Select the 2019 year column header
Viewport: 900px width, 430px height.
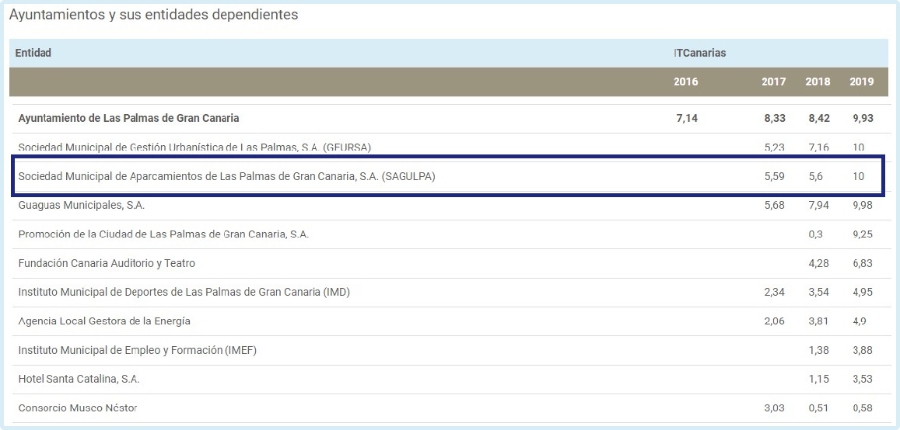pos(861,82)
